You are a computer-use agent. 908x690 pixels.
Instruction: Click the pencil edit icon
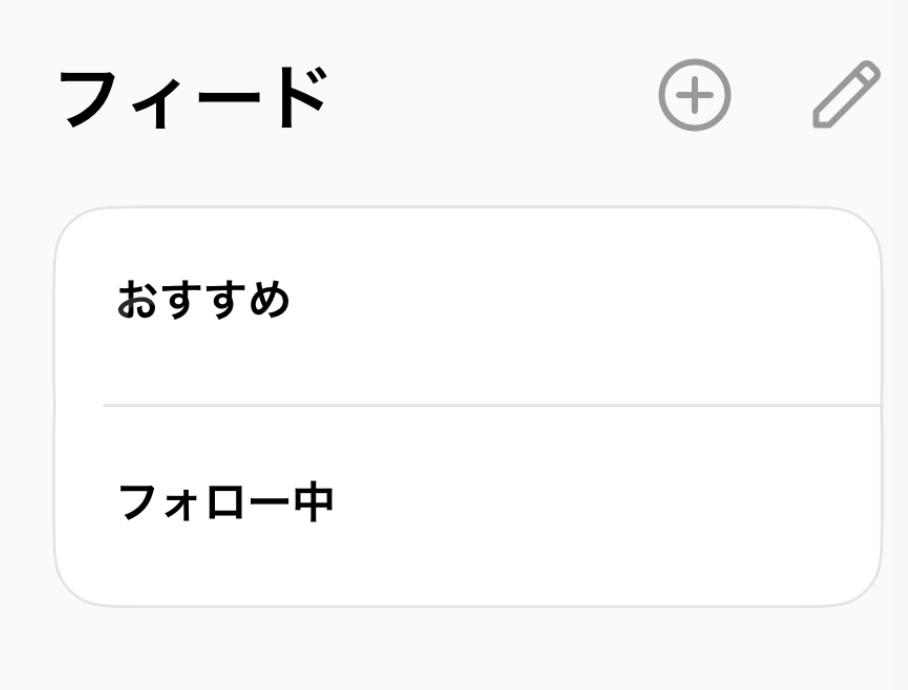tap(846, 95)
